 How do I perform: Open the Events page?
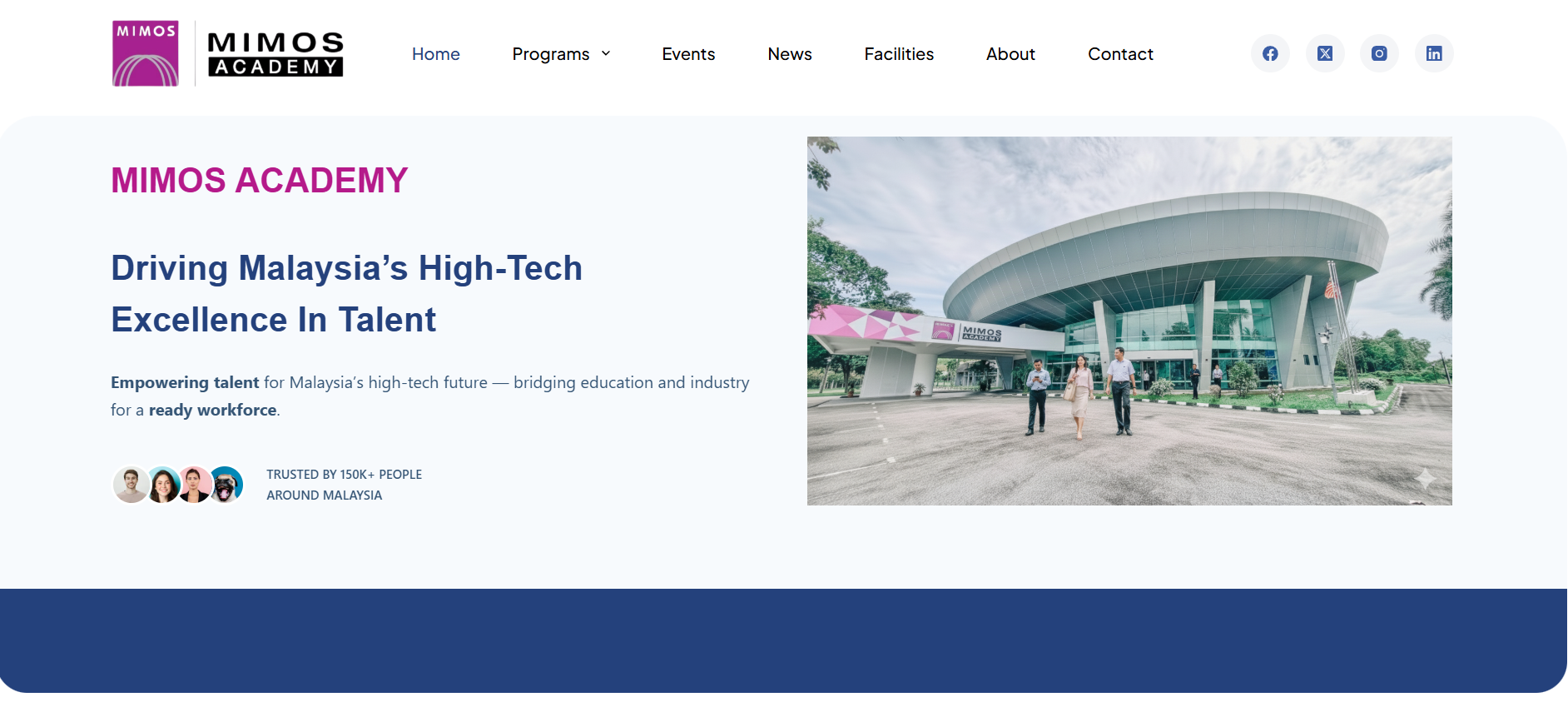[688, 54]
